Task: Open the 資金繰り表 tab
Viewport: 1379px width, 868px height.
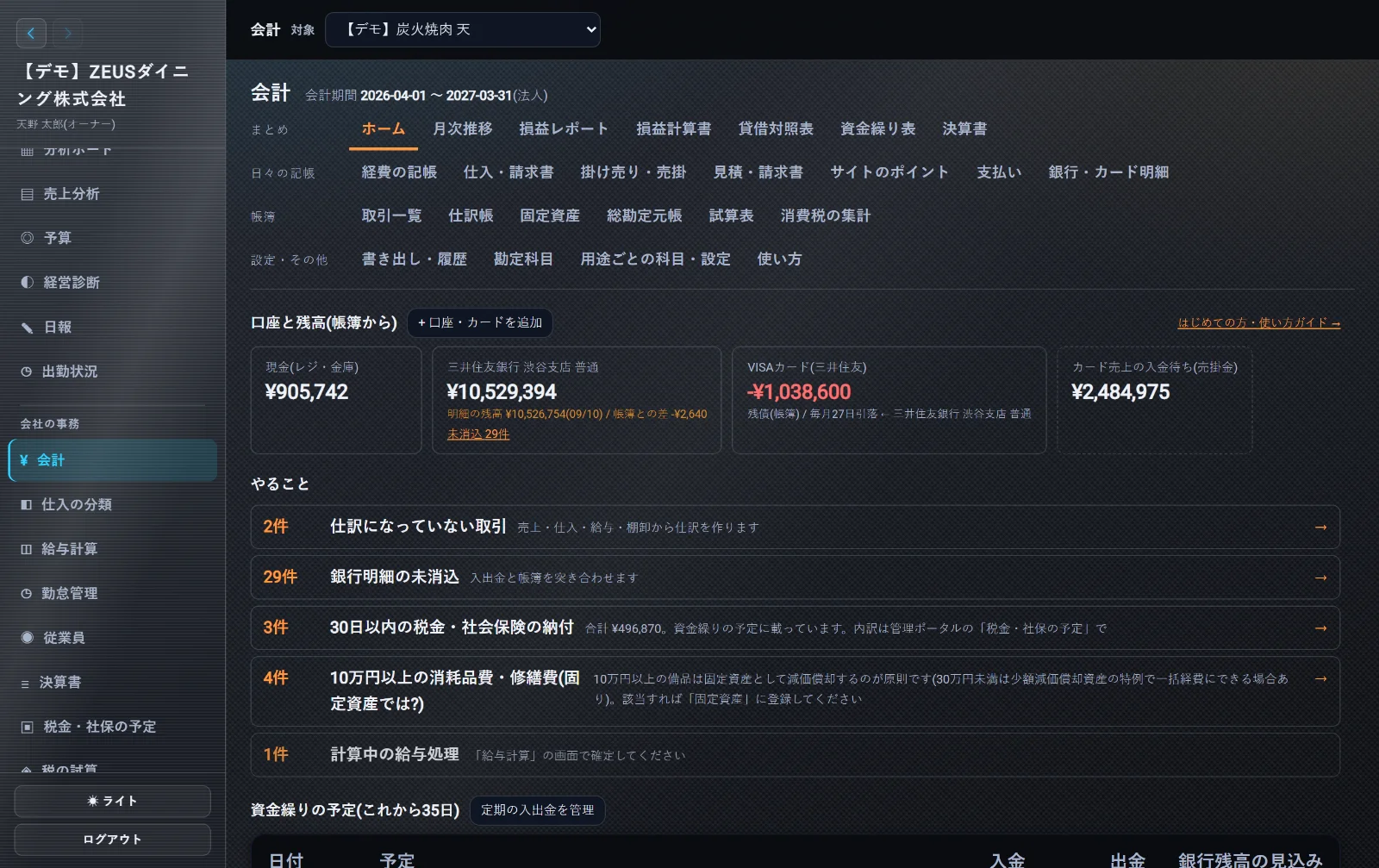Action: point(877,128)
